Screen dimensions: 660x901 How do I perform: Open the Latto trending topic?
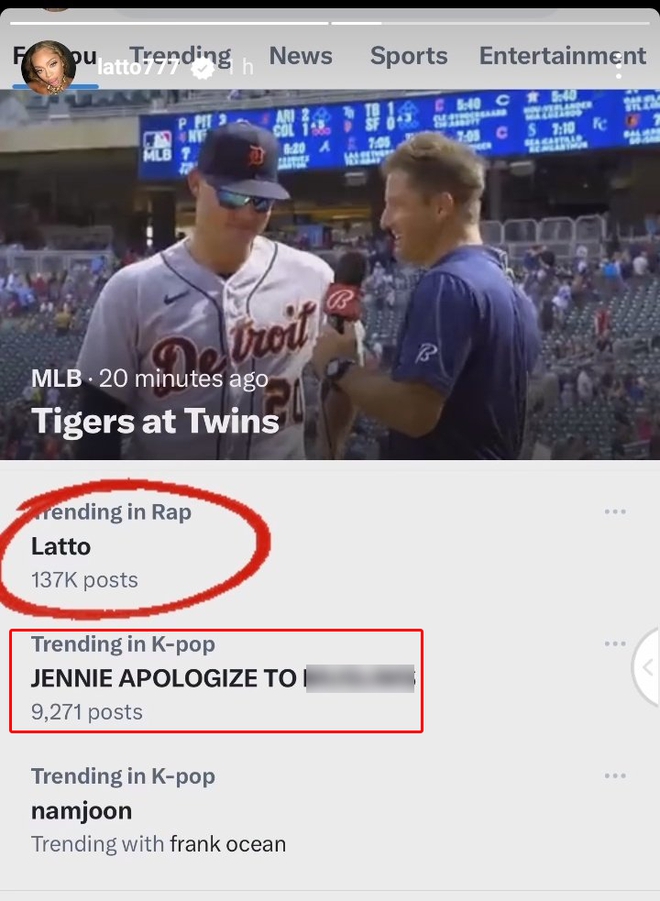coord(61,546)
